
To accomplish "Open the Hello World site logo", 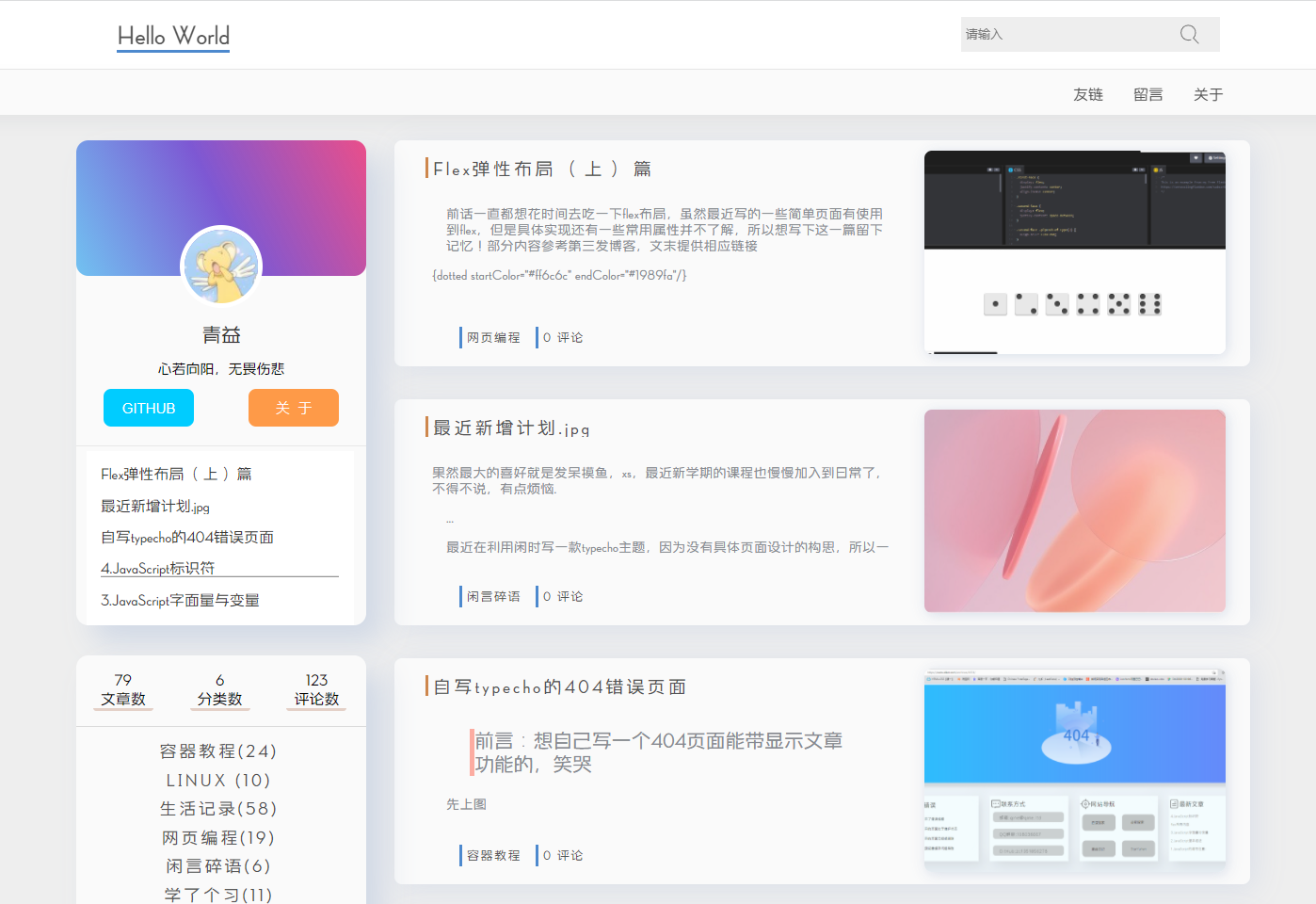I will 173,37.
